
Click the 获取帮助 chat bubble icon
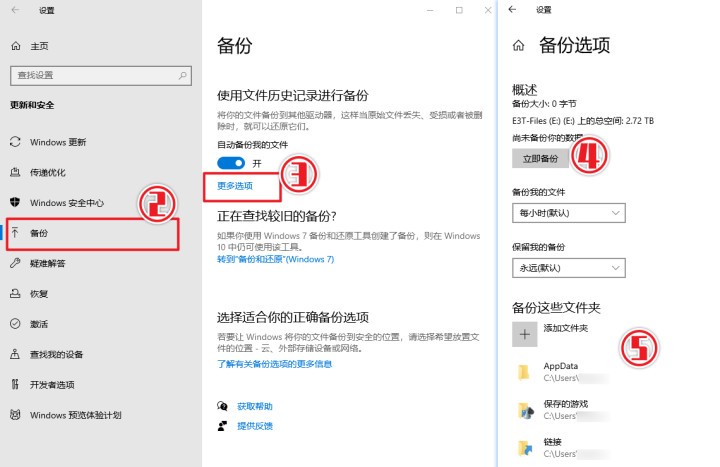click(x=222, y=406)
